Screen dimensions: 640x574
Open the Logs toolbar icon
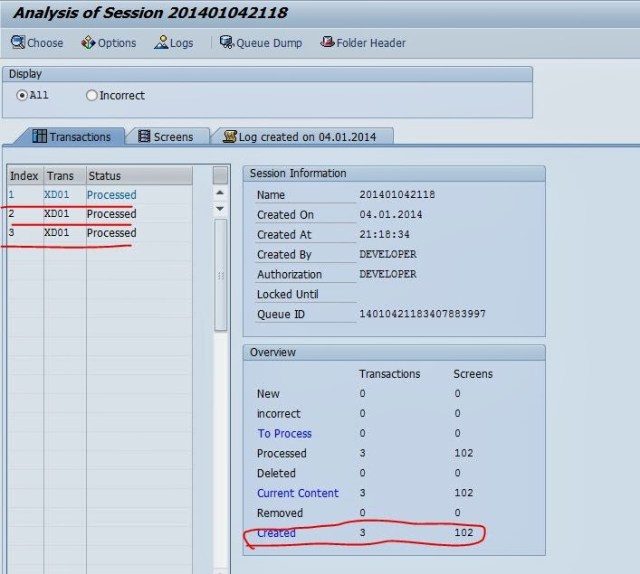pyautogui.click(x=161, y=43)
